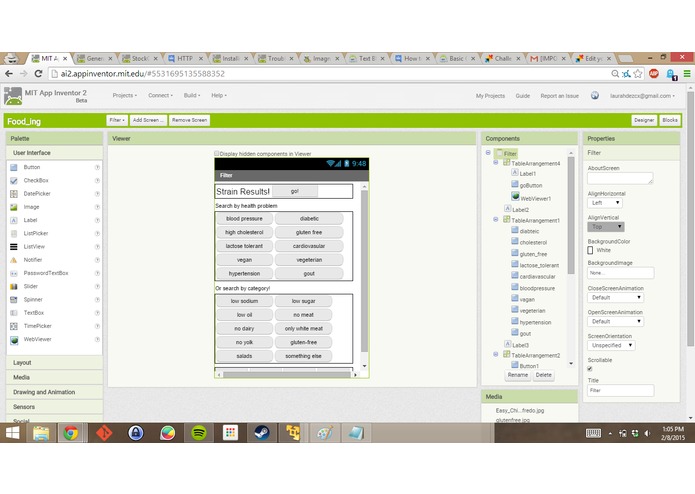The width and height of the screenshot is (695, 494).
Task: Select the PasswordTextBox palette icon
Action: (14, 273)
